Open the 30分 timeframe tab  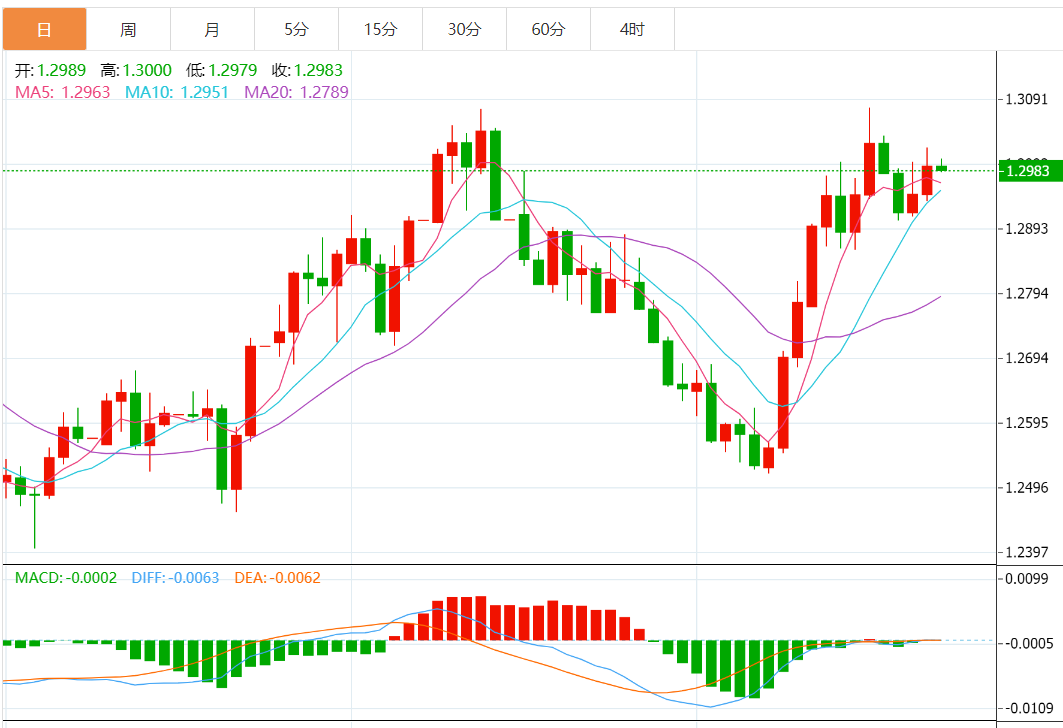pyautogui.click(x=465, y=29)
